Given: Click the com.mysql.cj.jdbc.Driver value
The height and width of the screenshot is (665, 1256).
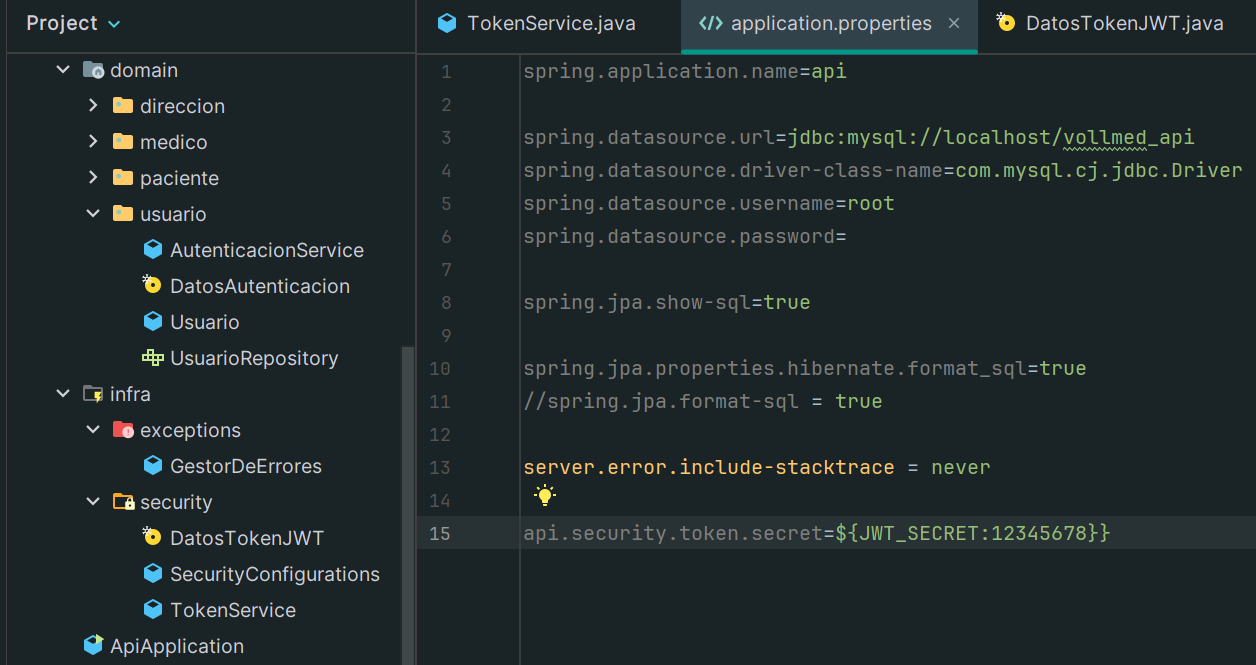Looking at the screenshot, I should click(1099, 170).
